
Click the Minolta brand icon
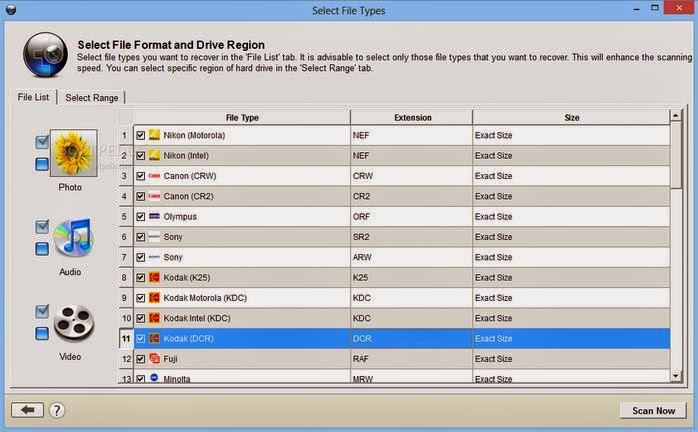click(154, 378)
